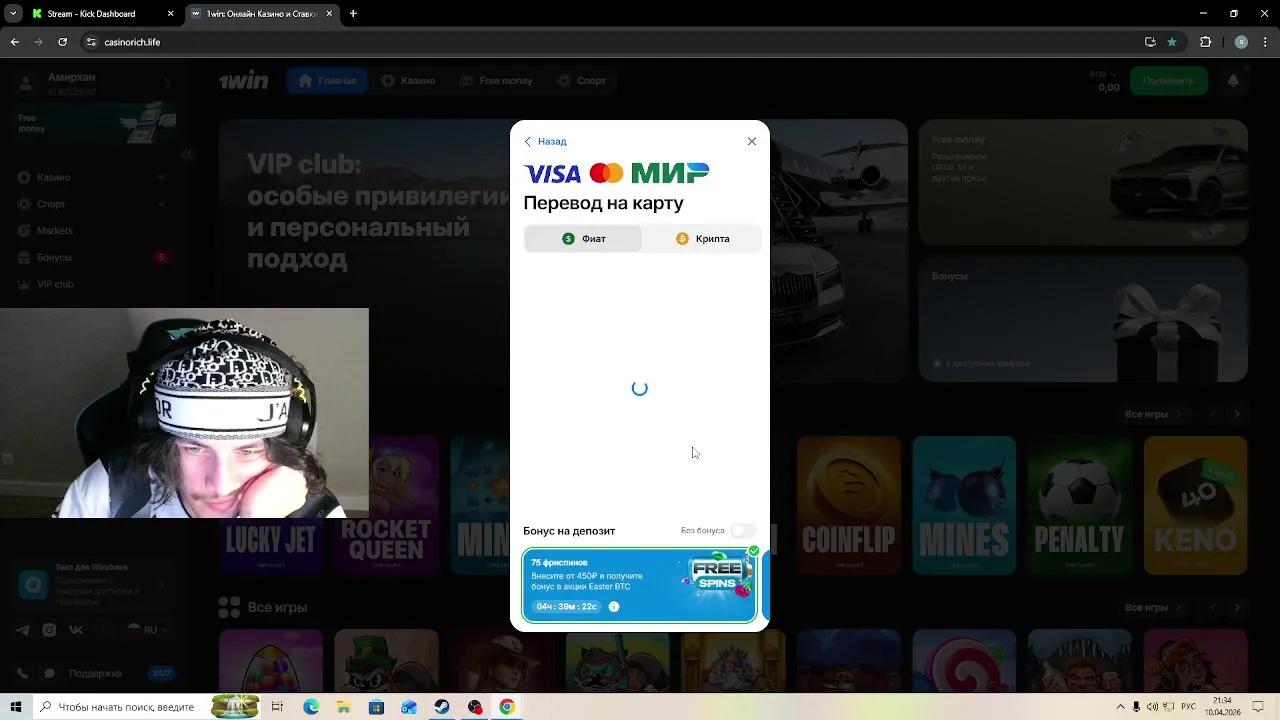Toggle the Без бонуса switch
1280x720 pixels.
click(743, 531)
